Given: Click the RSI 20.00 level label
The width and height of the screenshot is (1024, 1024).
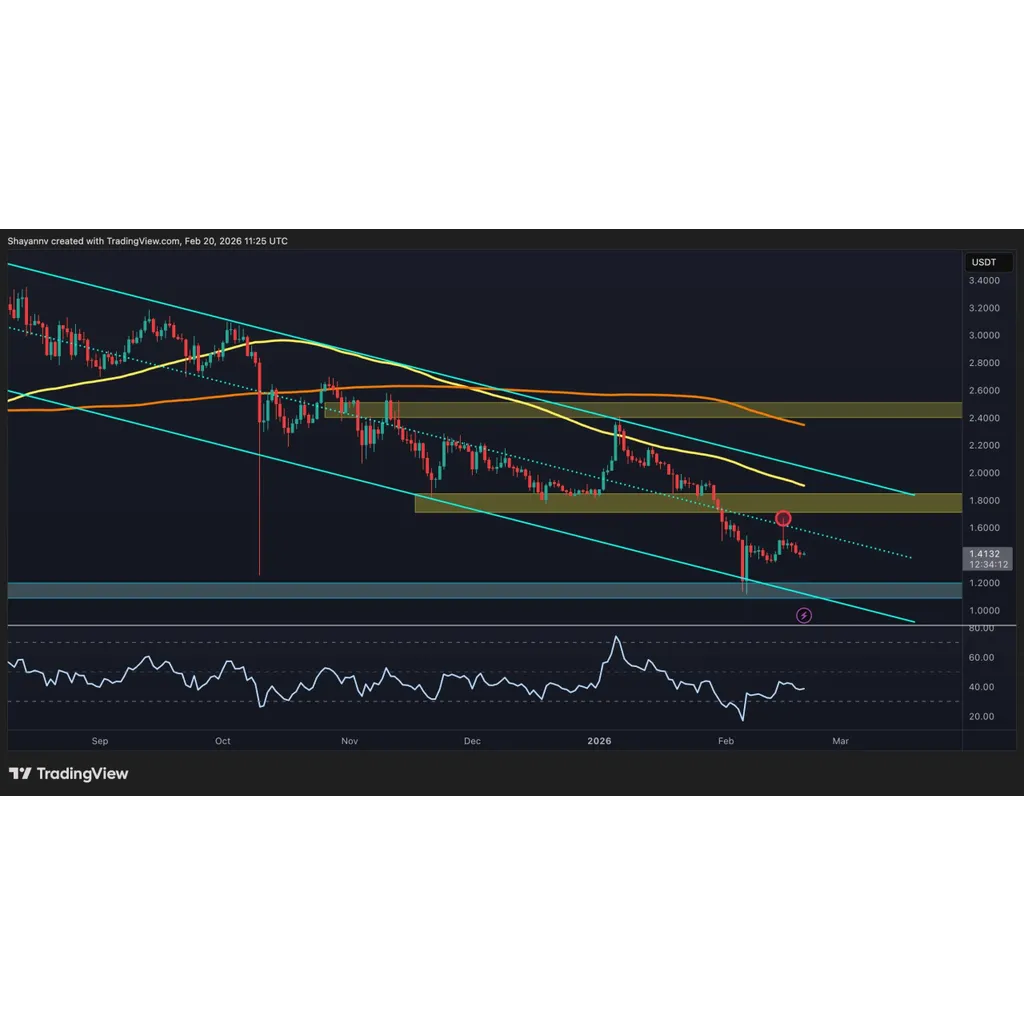Looking at the screenshot, I should click(981, 716).
